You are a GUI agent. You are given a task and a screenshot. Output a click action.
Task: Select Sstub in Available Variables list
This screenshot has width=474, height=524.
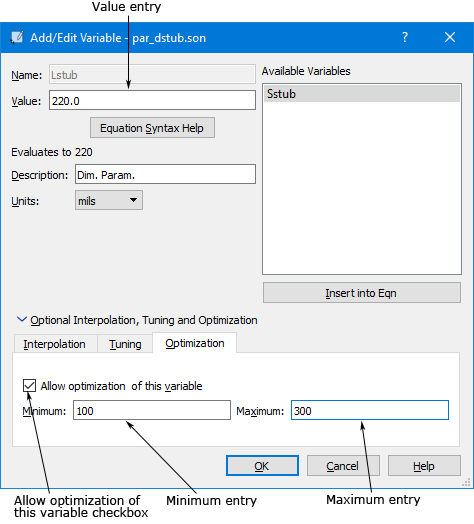[362, 94]
